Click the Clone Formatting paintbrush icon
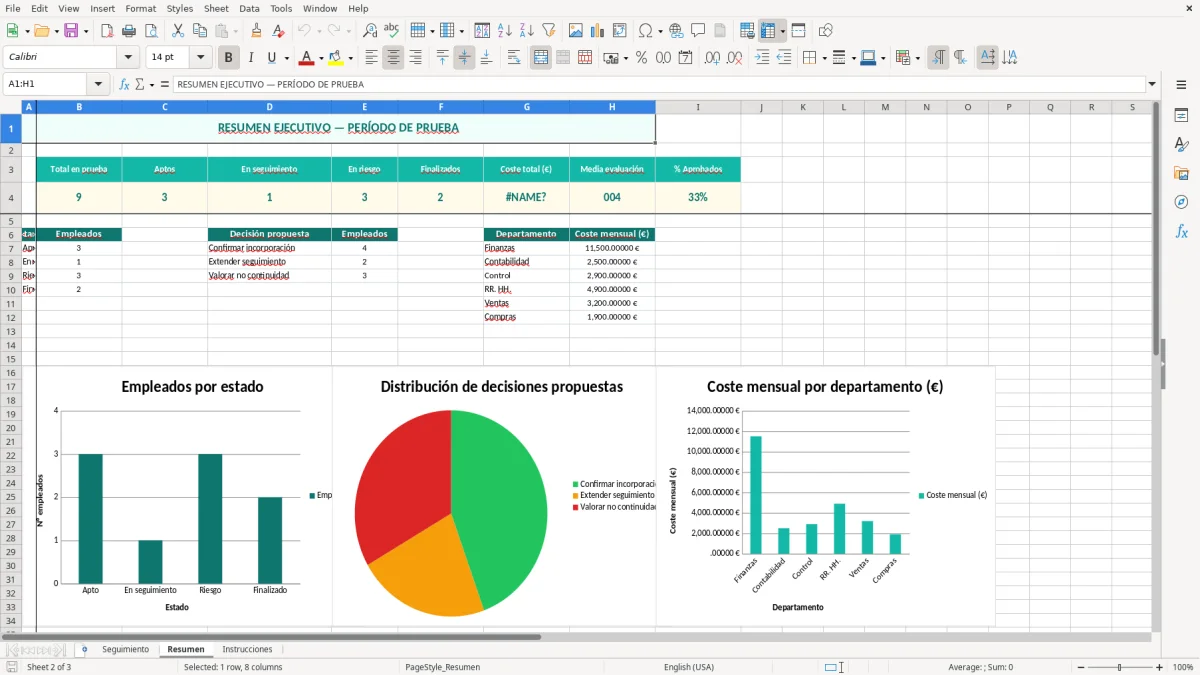 point(256,31)
